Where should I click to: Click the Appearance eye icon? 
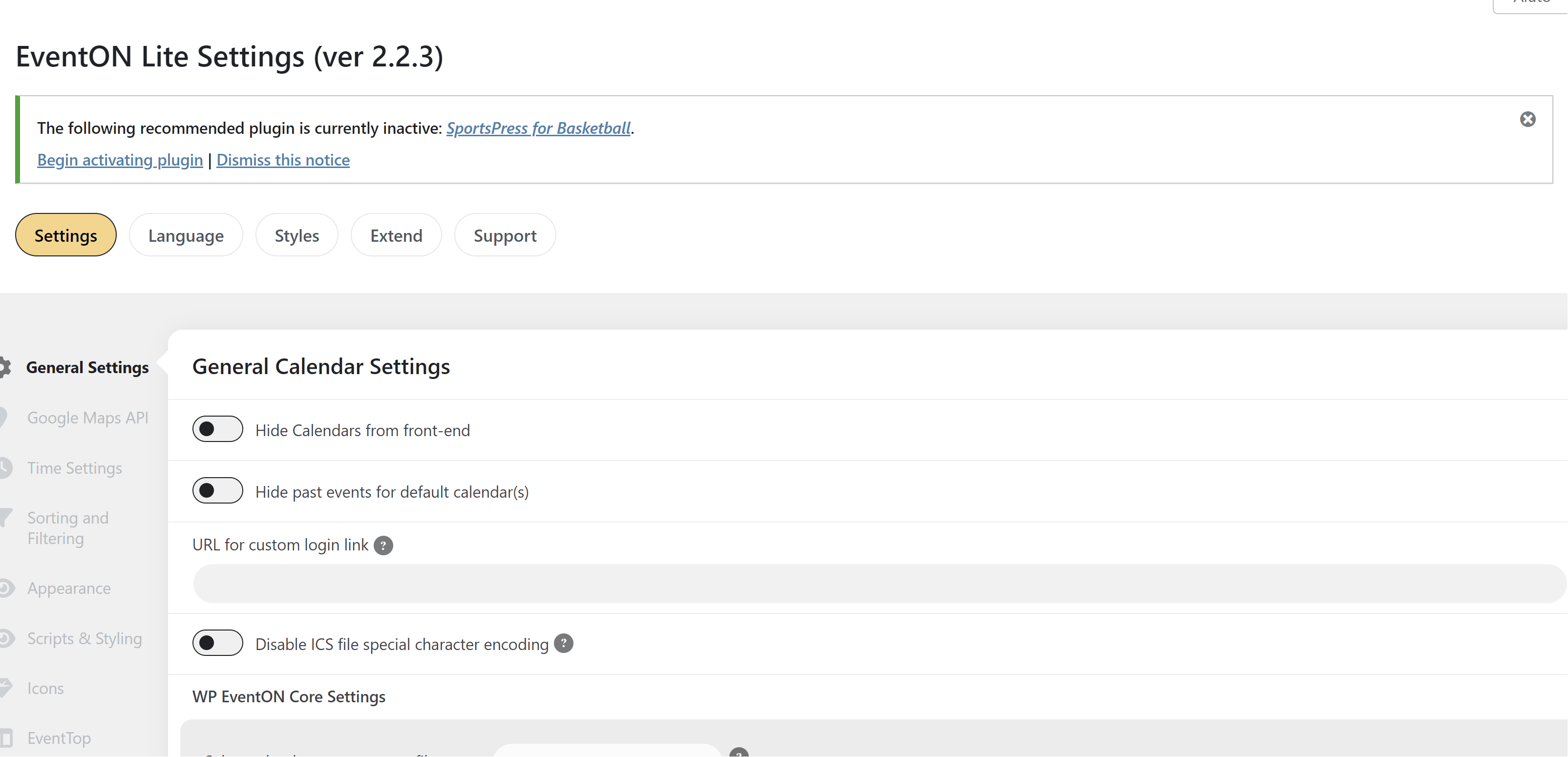pos(6,588)
